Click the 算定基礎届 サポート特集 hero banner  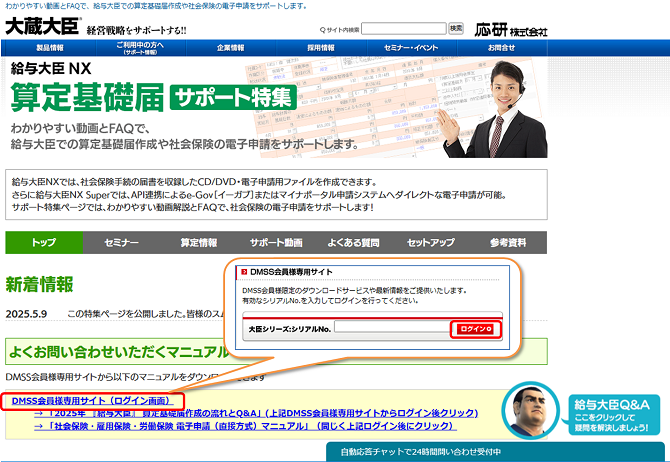(x=276, y=108)
